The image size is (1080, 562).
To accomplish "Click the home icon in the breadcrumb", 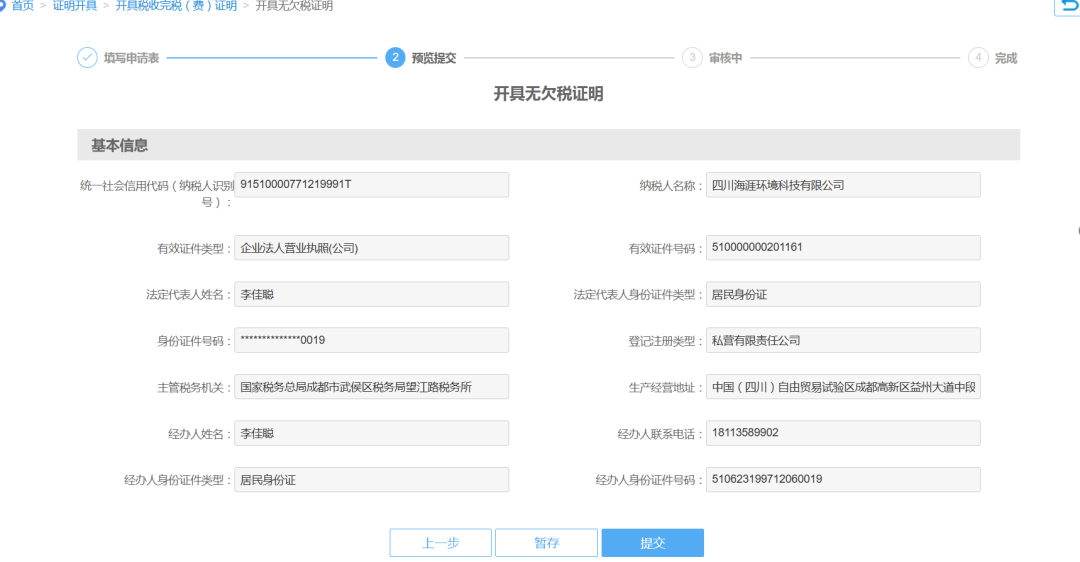I will (x=3, y=6).
